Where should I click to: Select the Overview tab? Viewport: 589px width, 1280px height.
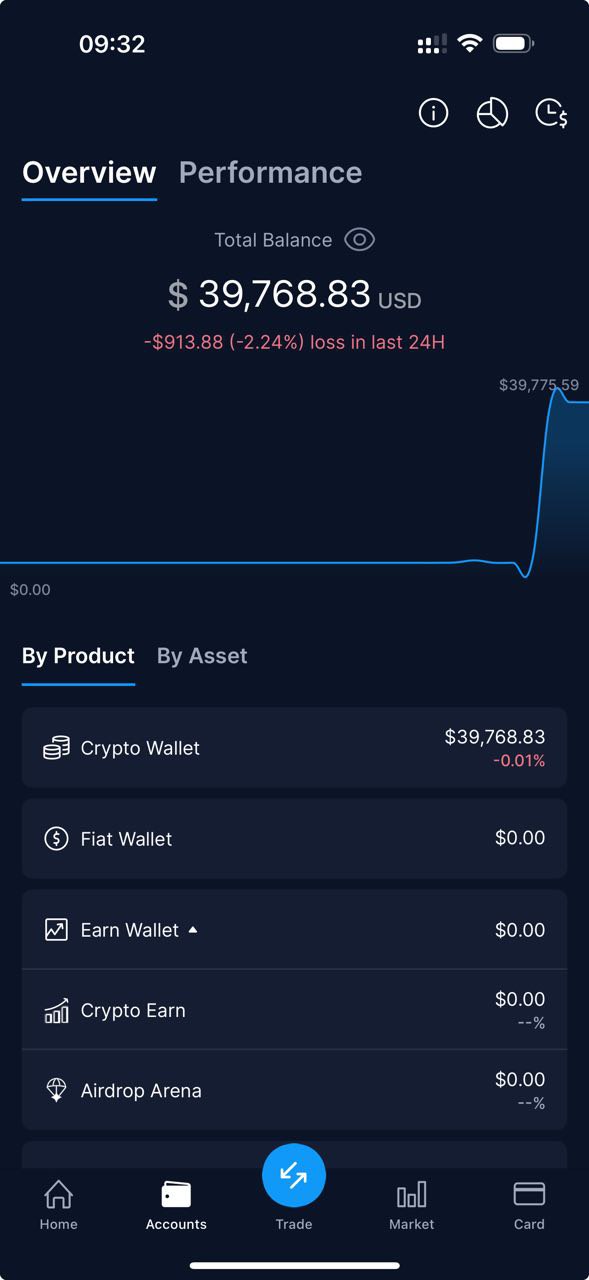89,172
